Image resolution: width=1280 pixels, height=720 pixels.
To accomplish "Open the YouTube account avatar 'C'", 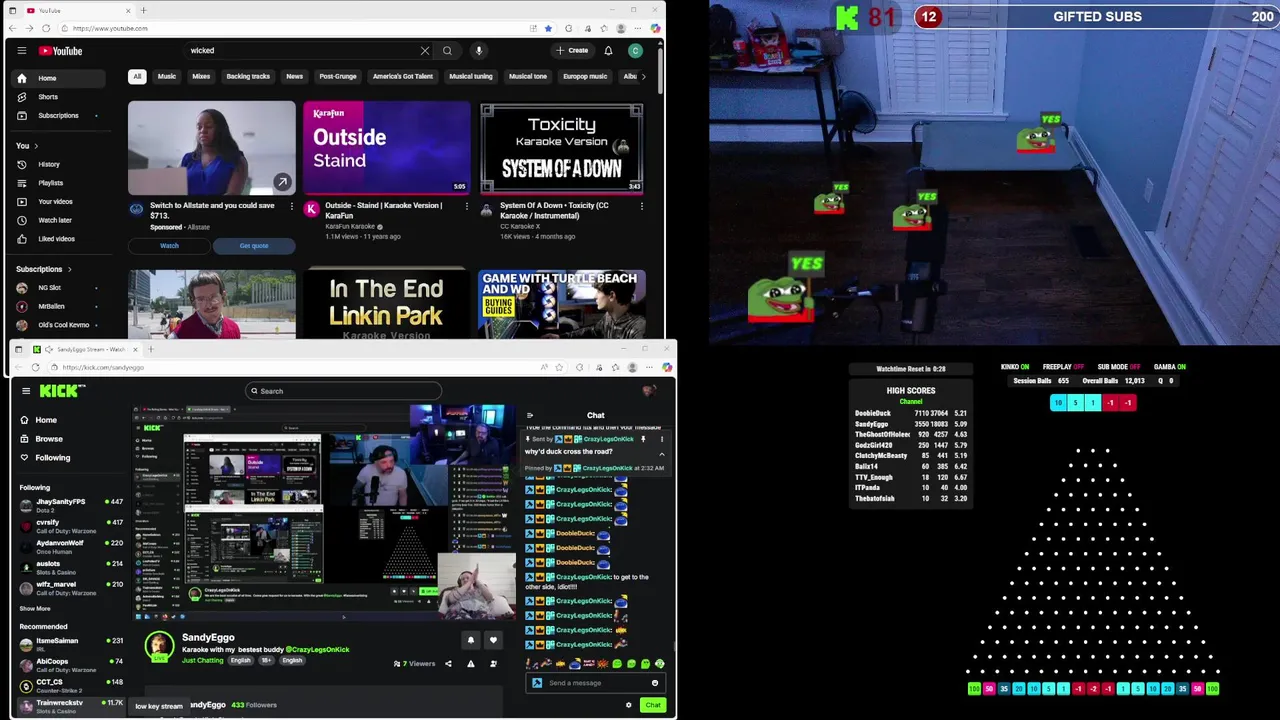I will [635, 51].
